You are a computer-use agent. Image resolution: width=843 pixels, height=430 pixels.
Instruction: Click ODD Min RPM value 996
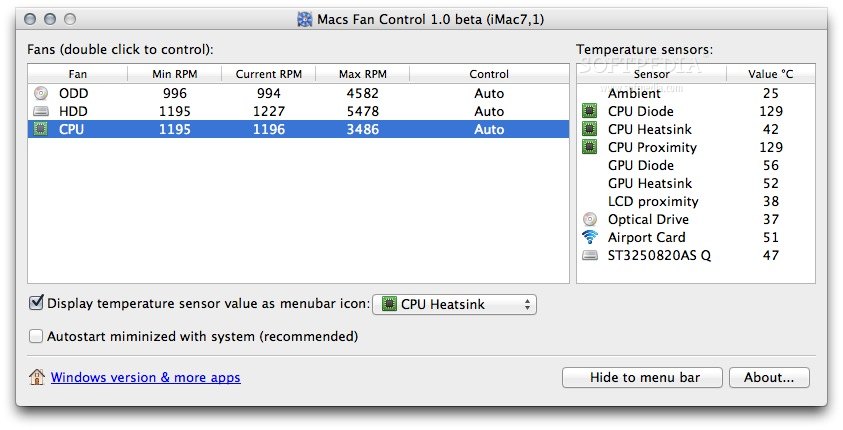click(x=175, y=94)
